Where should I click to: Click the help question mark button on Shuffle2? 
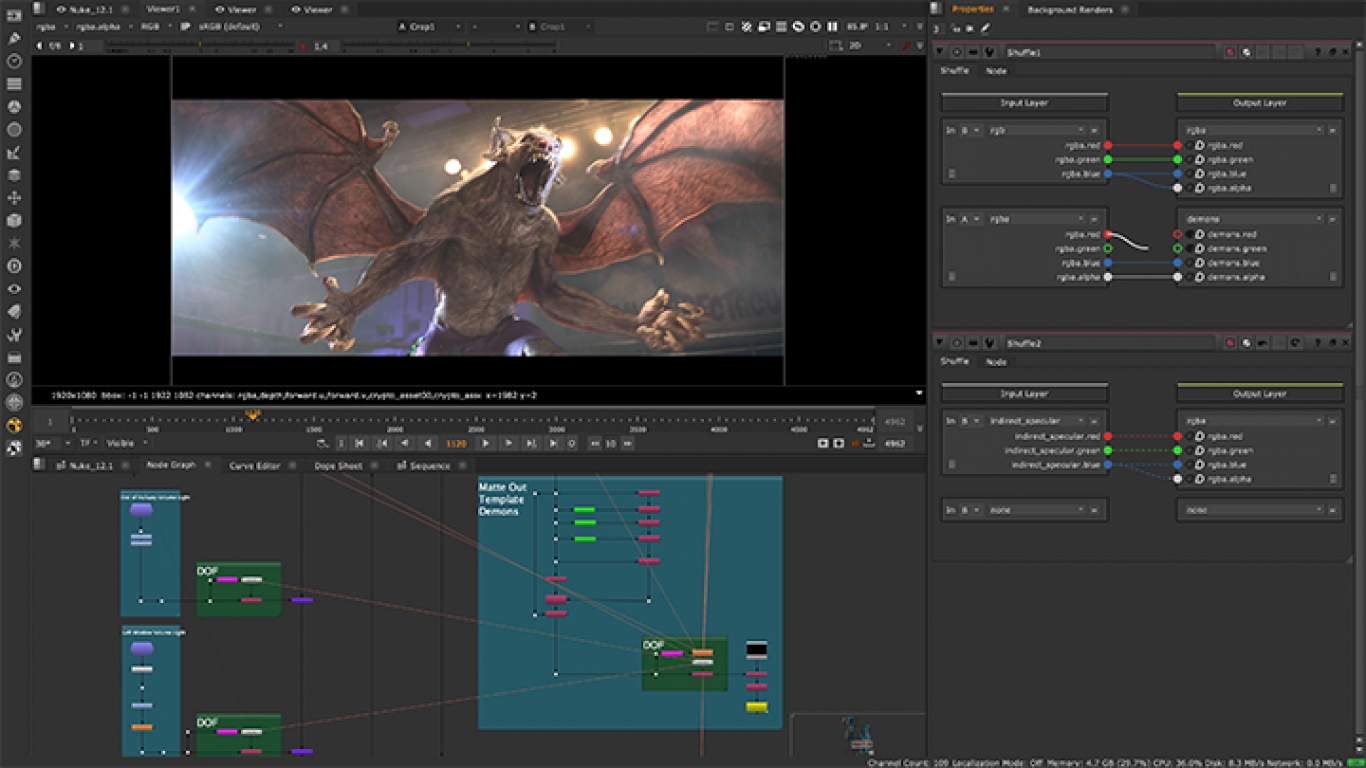click(x=1318, y=343)
